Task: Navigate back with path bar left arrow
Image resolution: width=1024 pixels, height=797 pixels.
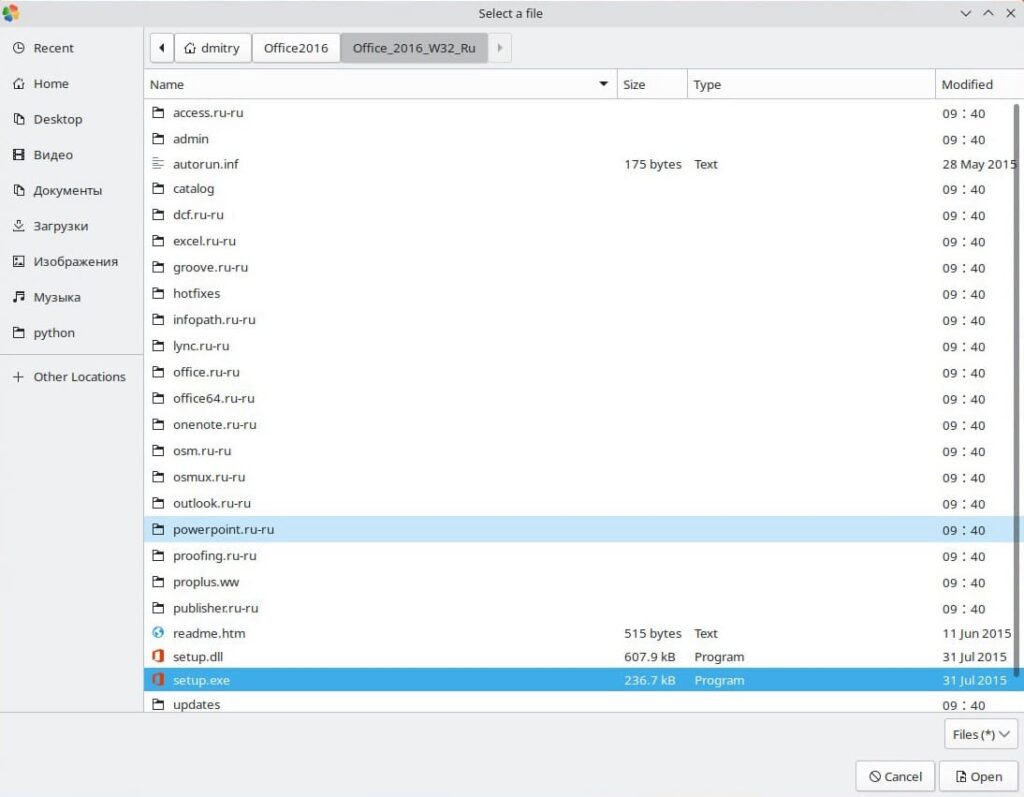Action: pyautogui.click(x=161, y=48)
